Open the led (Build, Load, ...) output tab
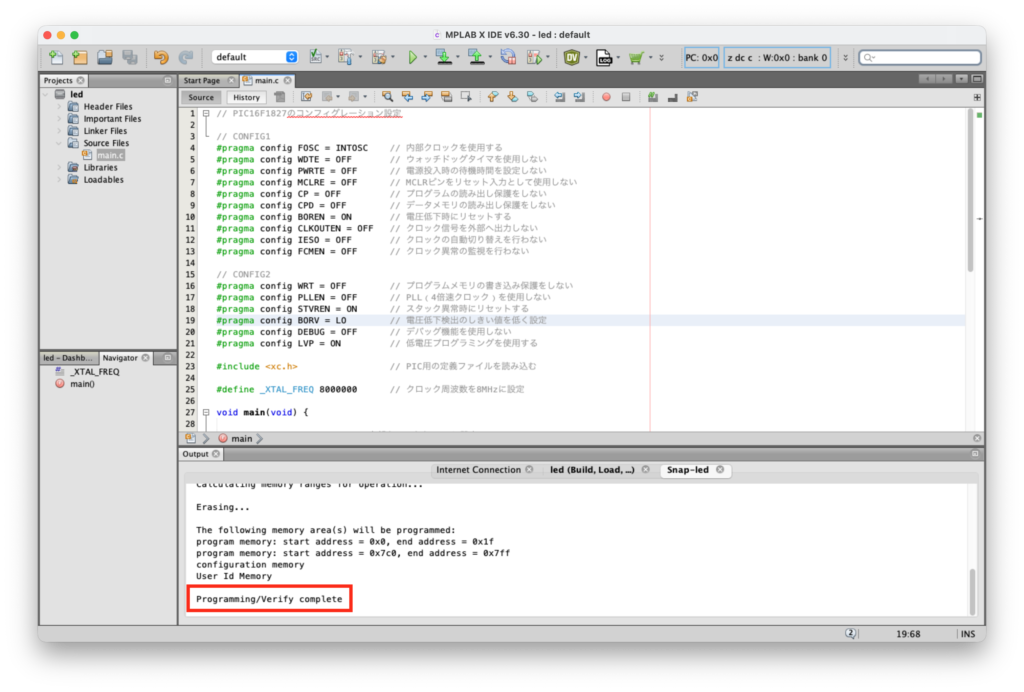1024x692 pixels. pos(592,469)
